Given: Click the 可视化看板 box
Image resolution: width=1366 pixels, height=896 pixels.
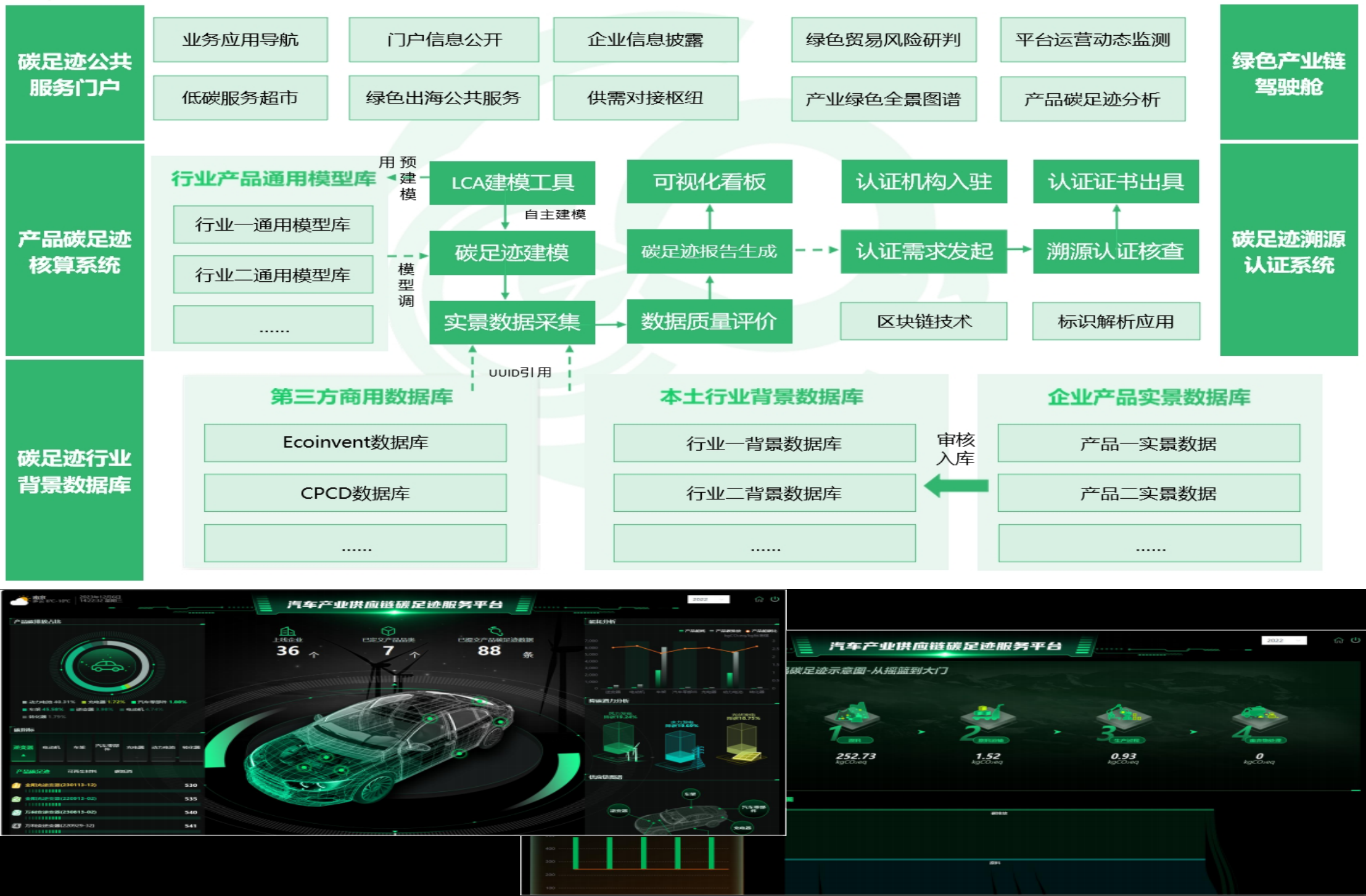Looking at the screenshot, I should 709,182.
